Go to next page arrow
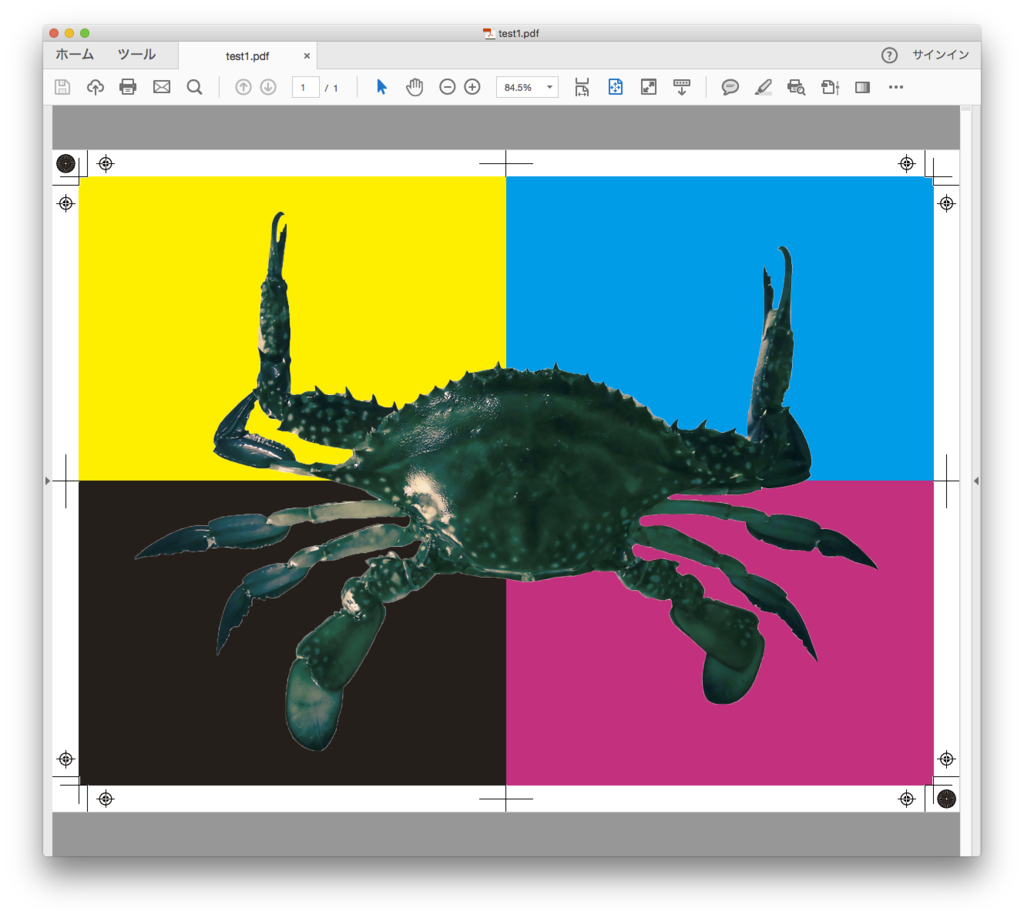Viewport: 1024px width, 918px height. pyautogui.click(x=268, y=87)
